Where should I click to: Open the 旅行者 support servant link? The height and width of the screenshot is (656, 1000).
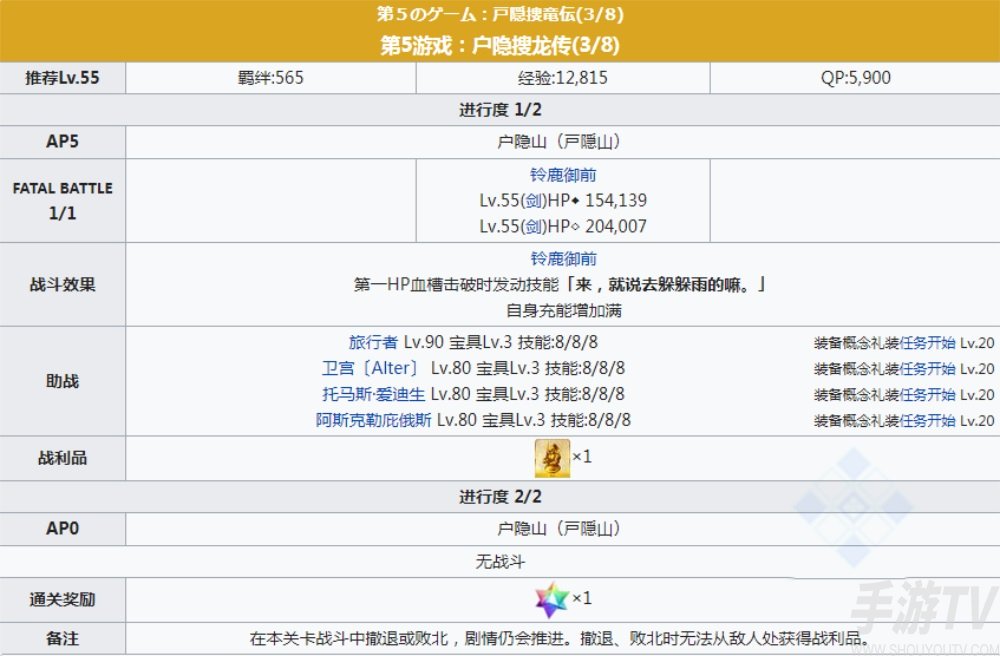(373, 342)
